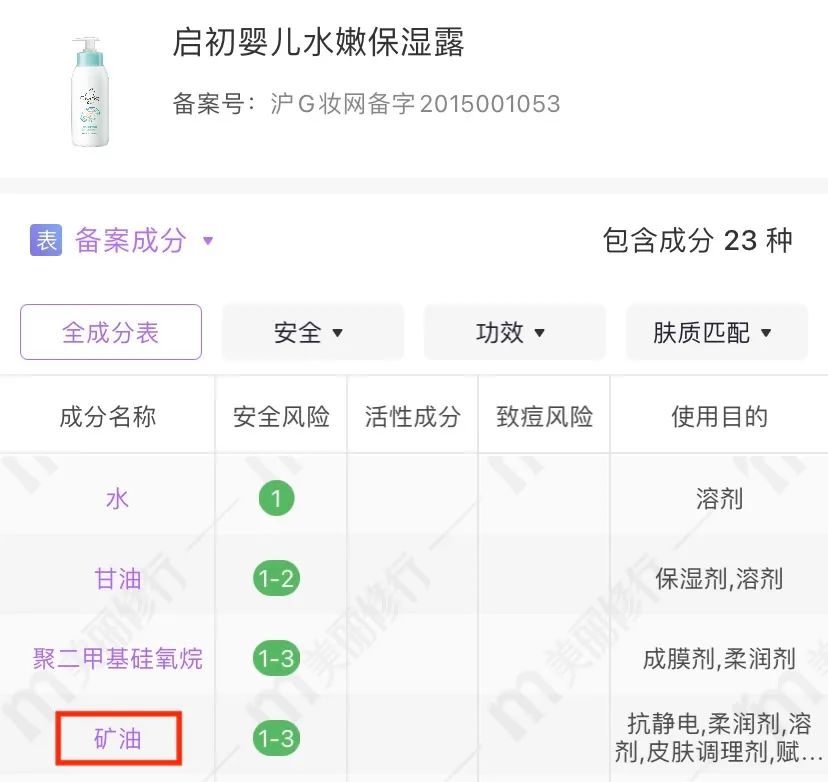Click the 1-3 safety badge for 聚二甲基硅氧烷
The image size is (828, 782).
tap(277, 658)
